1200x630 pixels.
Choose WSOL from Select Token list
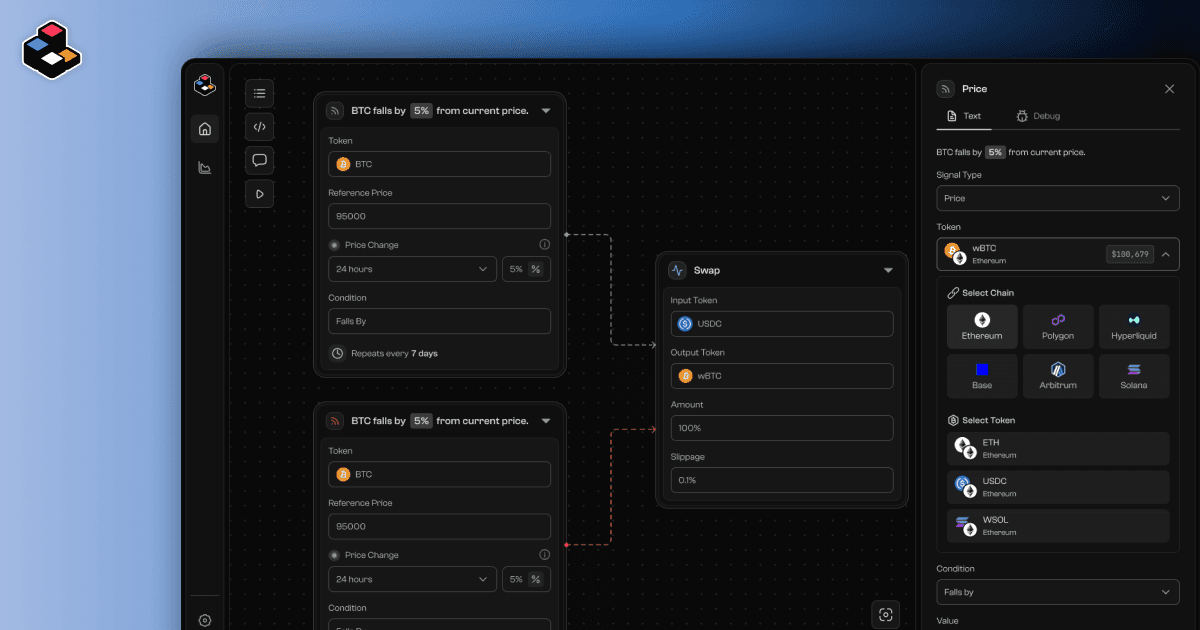(1058, 526)
